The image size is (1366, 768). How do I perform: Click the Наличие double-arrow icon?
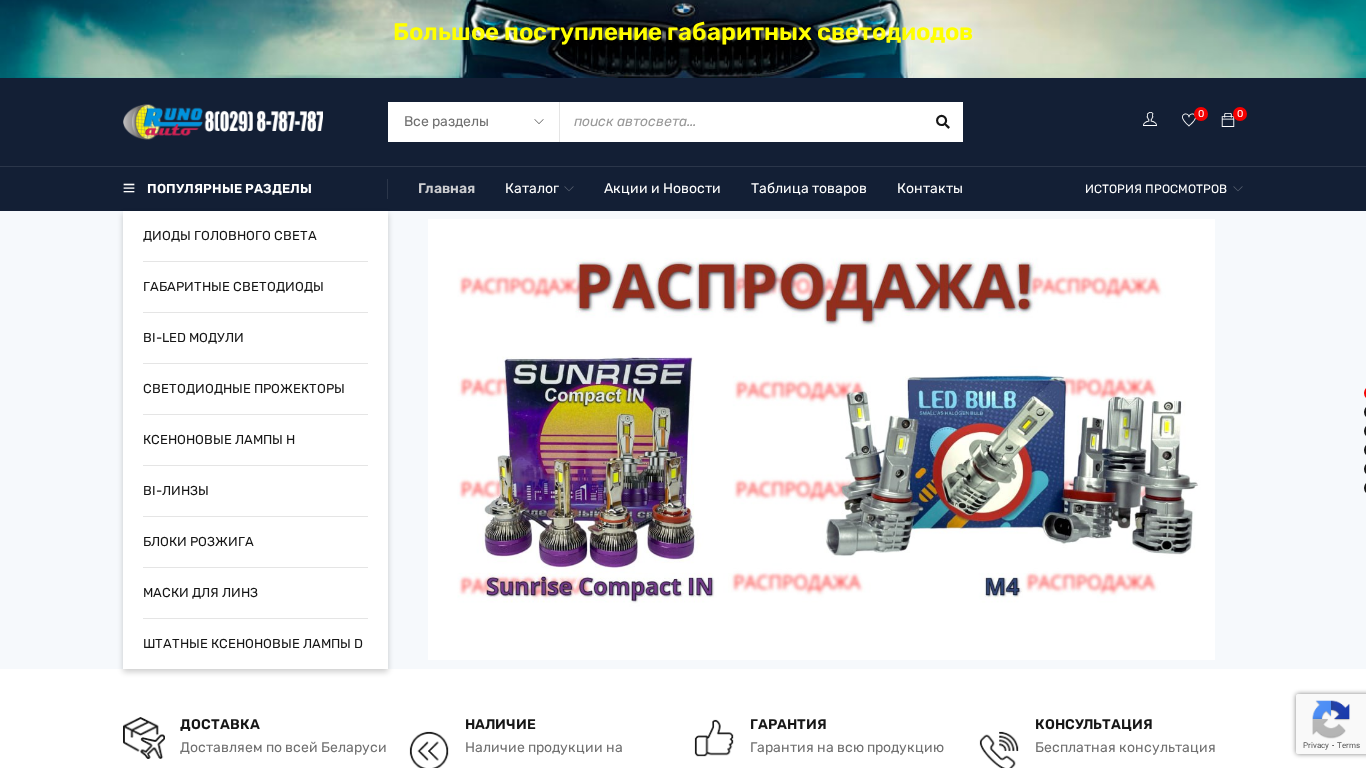pyautogui.click(x=429, y=750)
